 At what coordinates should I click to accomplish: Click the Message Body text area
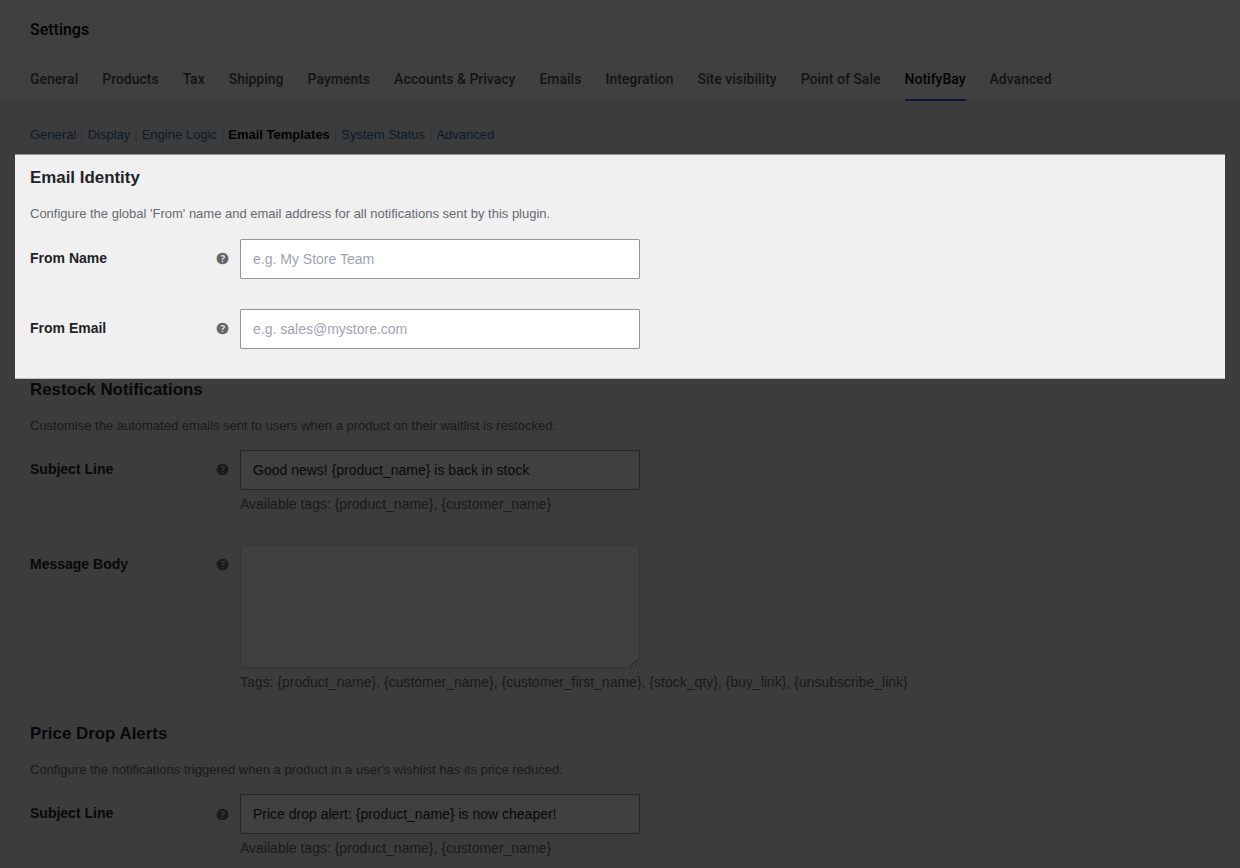coord(440,606)
